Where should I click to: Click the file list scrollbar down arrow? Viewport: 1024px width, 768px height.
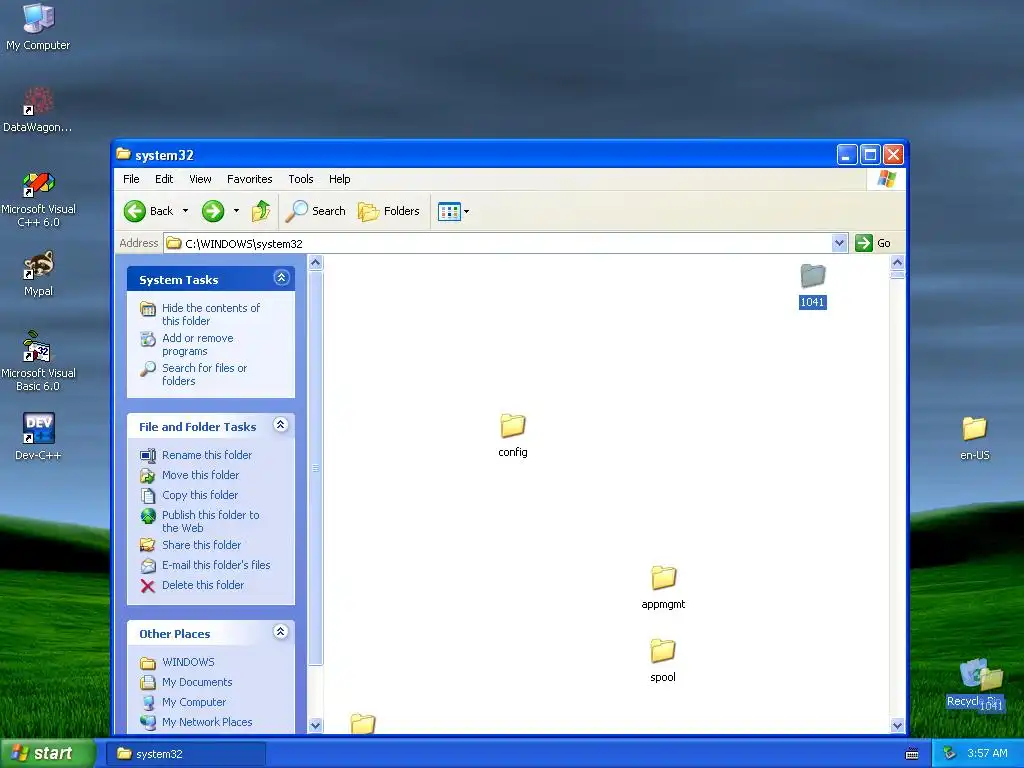(897, 725)
